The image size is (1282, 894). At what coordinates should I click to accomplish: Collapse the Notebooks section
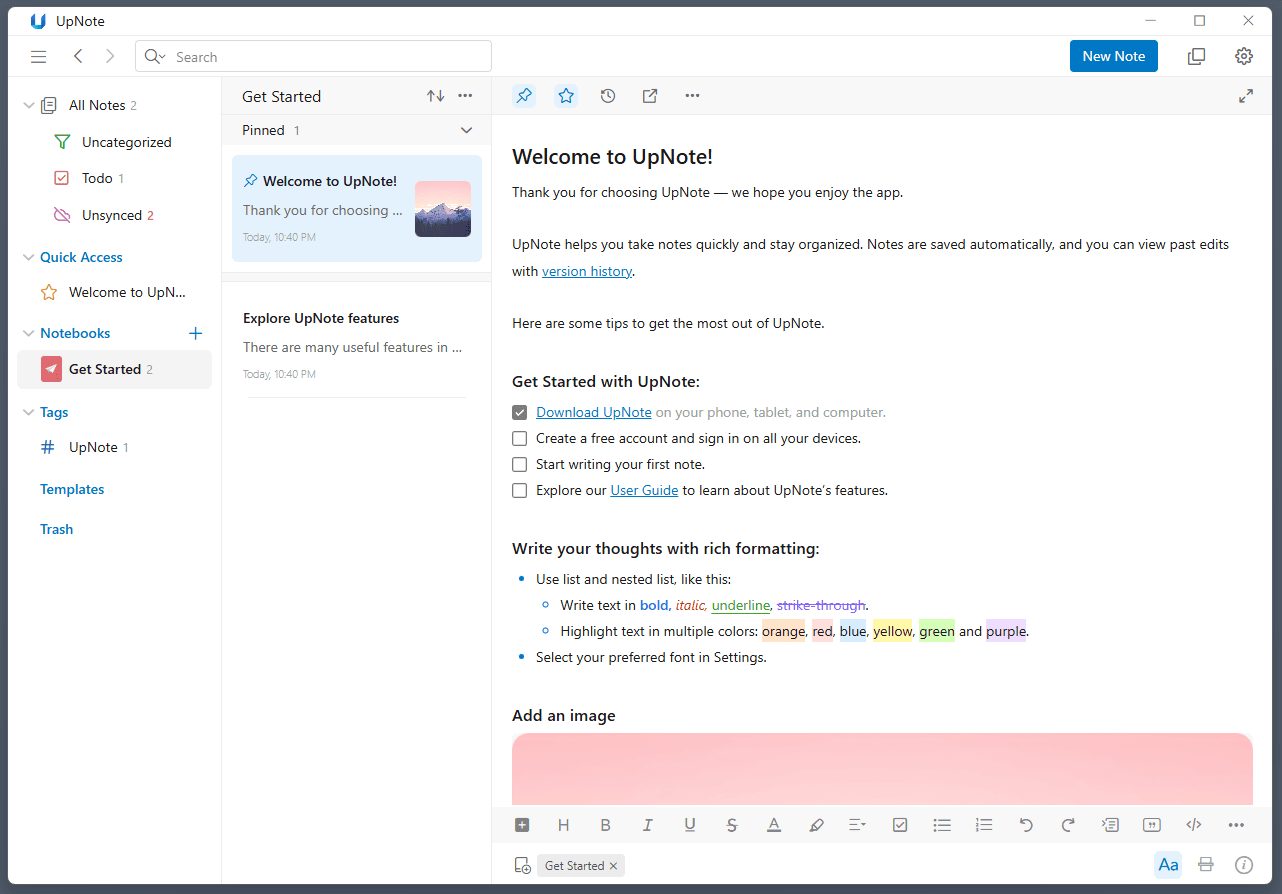pyautogui.click(x=28, y=333)
